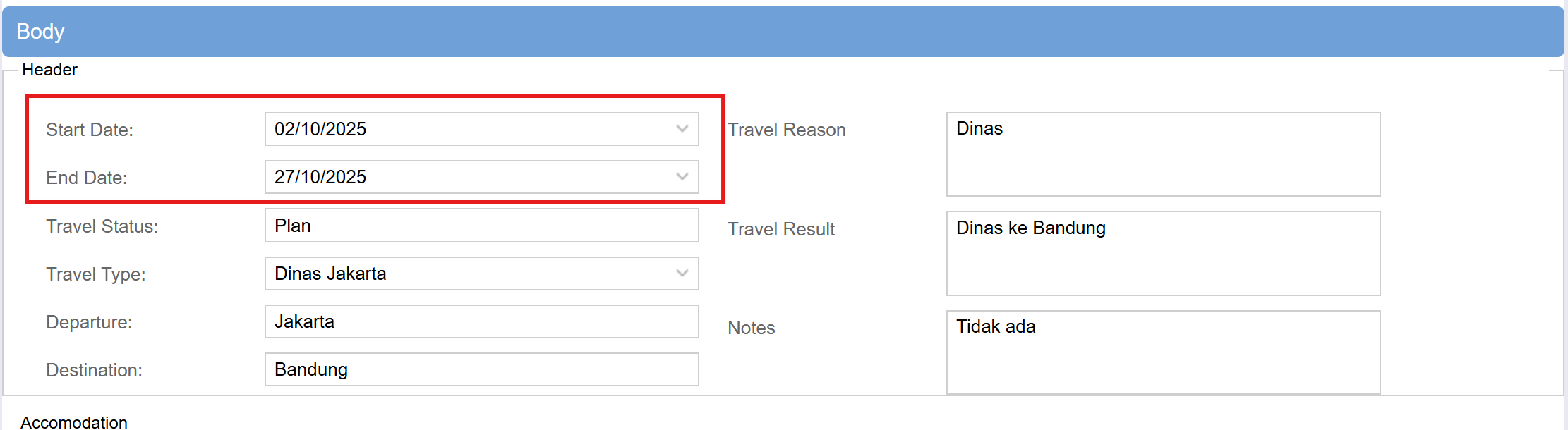Click the Travel Type label

[96, 274]
